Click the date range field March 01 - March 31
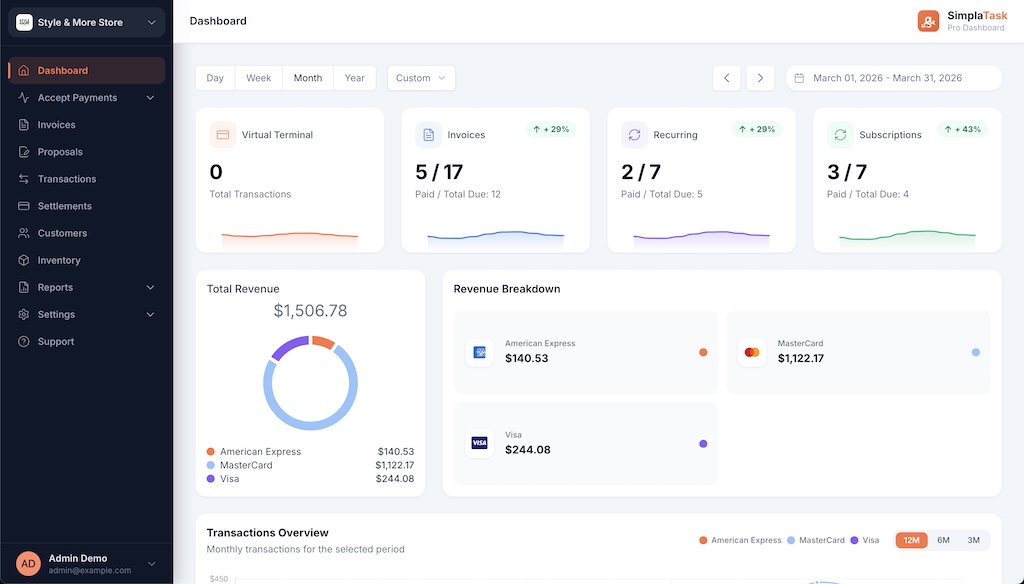This screenshot has height=584, width=1024. 893,78
